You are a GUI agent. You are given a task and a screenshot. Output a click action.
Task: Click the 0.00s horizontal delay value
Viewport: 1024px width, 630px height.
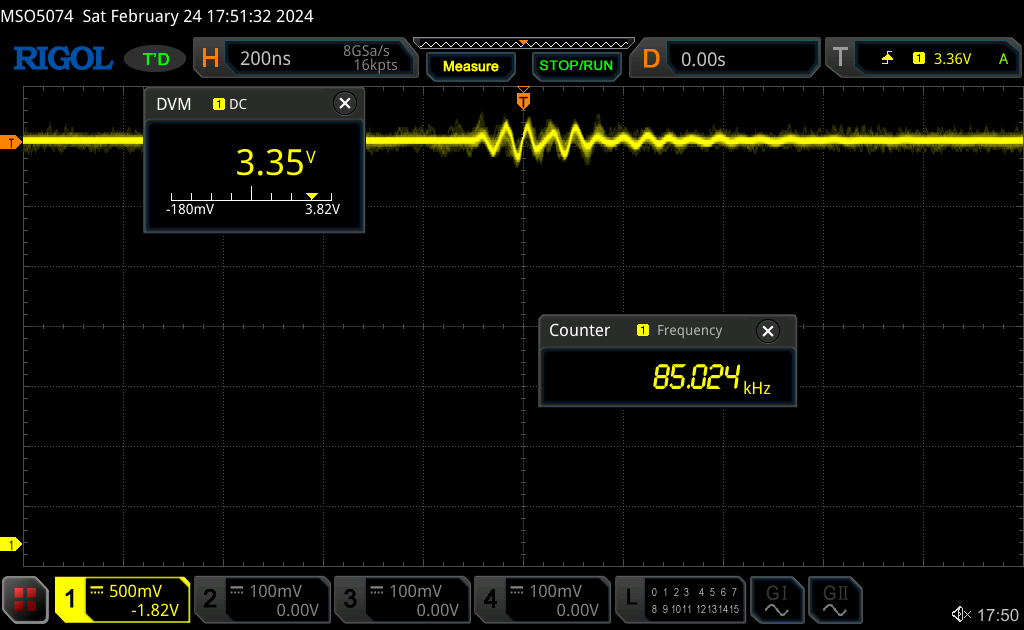[703, 59]
